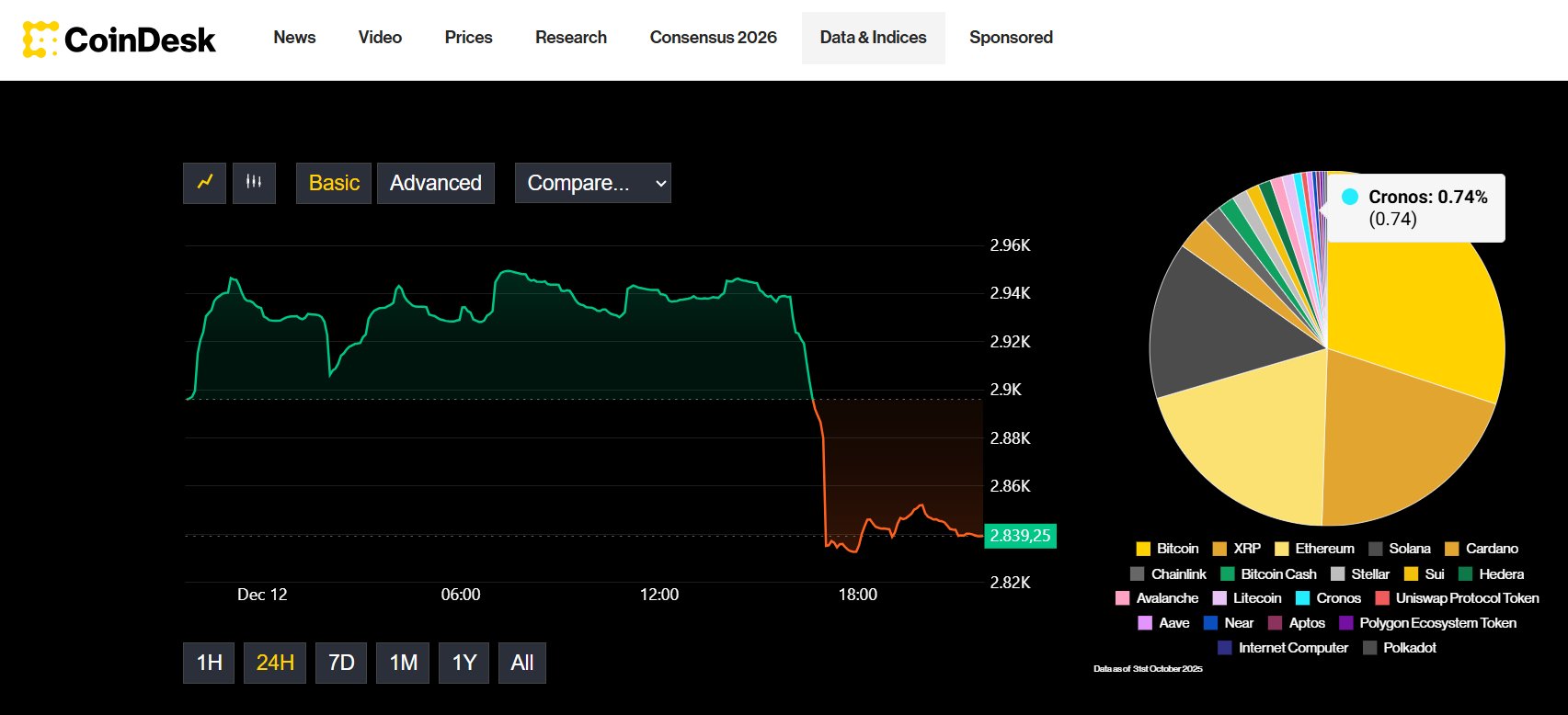
Task: Select the 24H time range
Action: coord(275,663)
